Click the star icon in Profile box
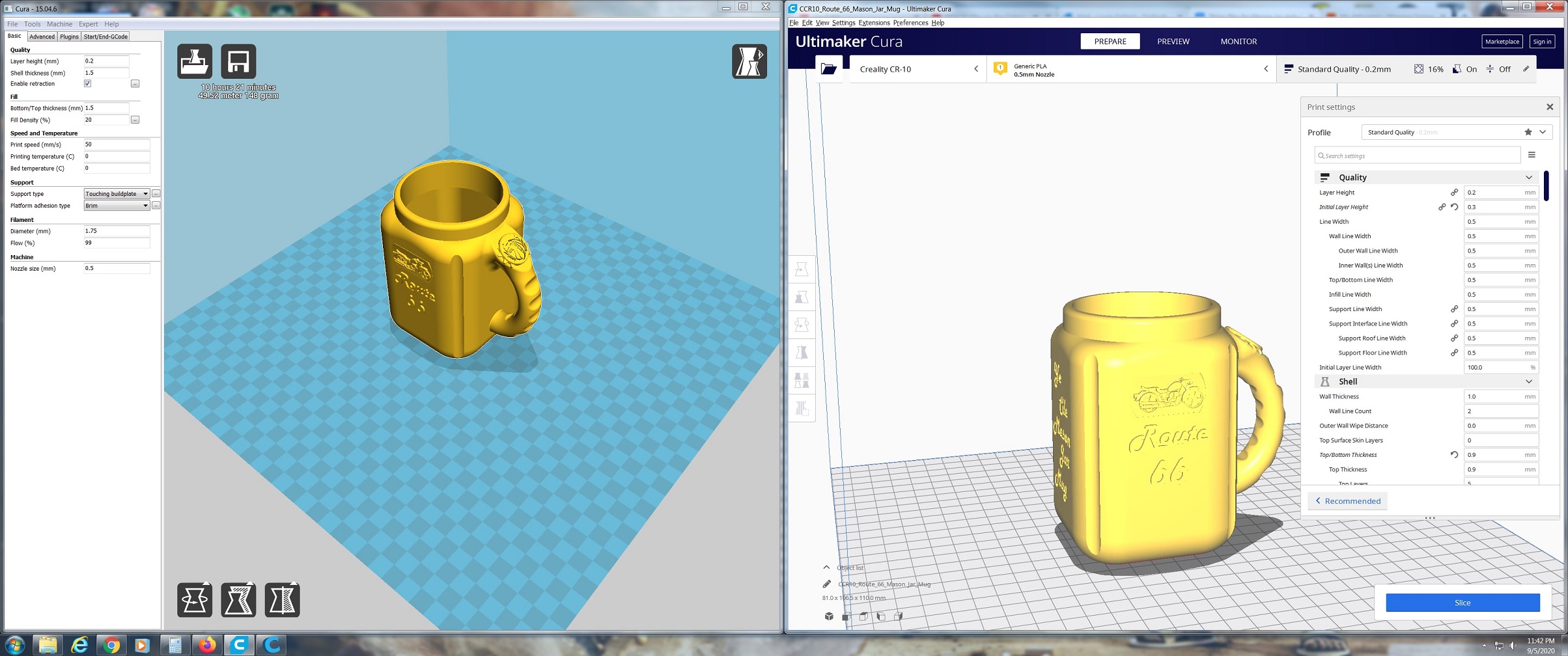The width and height of the screenshot is (1568, 656). tap(1528, 132)
